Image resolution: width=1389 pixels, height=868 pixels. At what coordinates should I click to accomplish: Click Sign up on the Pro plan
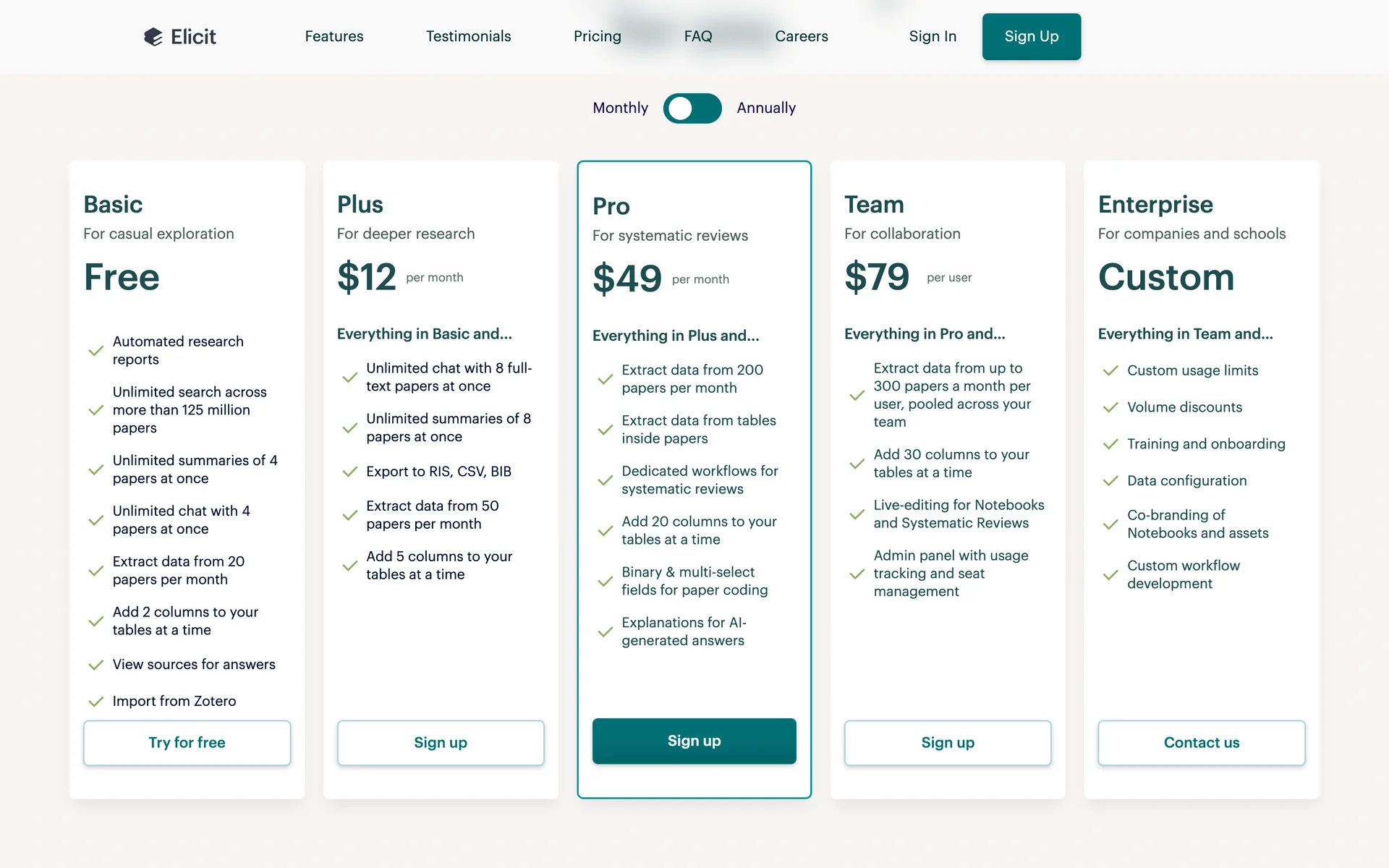(694, 741)
